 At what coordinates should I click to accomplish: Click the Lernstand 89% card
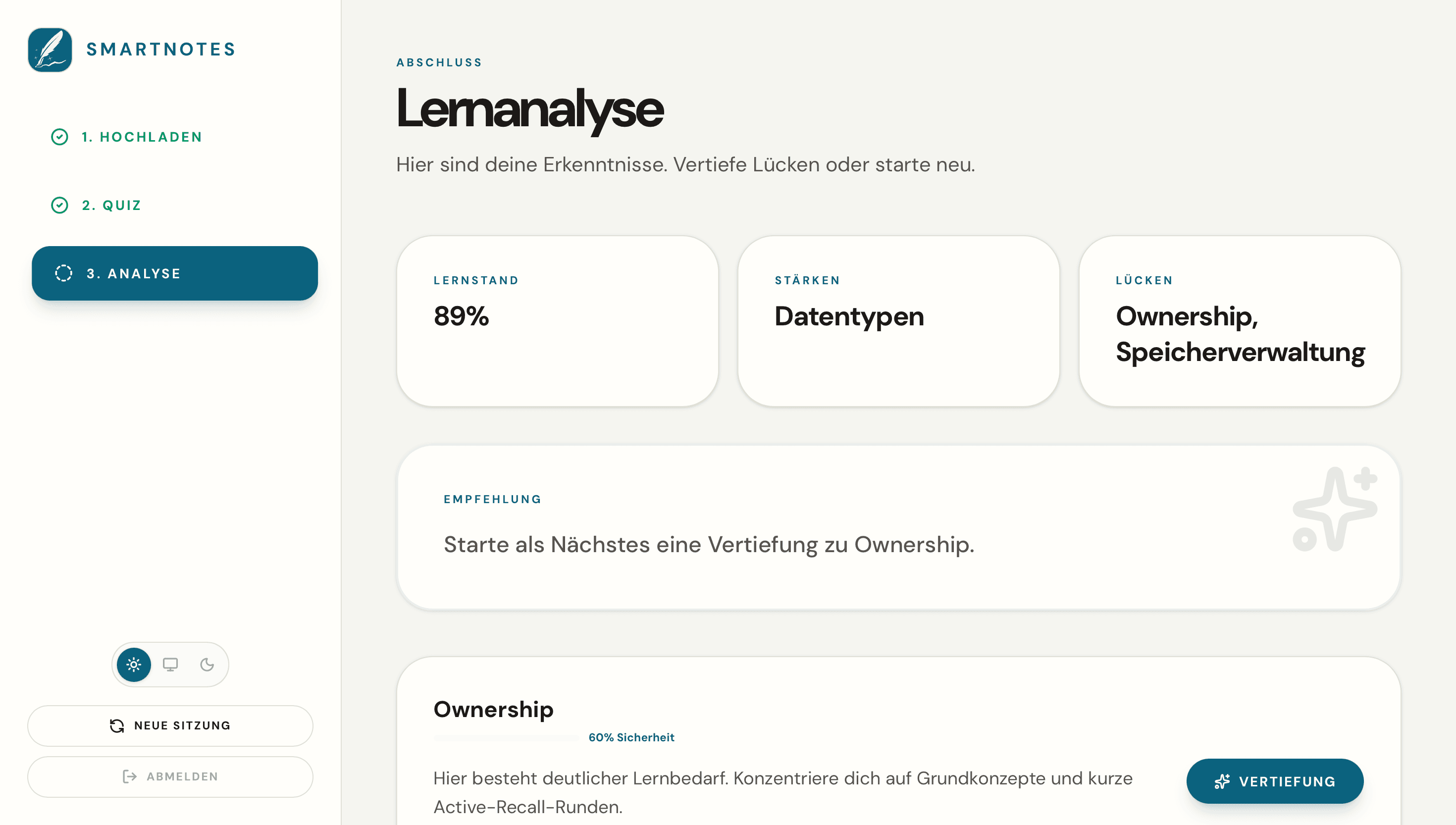point(558,321)
